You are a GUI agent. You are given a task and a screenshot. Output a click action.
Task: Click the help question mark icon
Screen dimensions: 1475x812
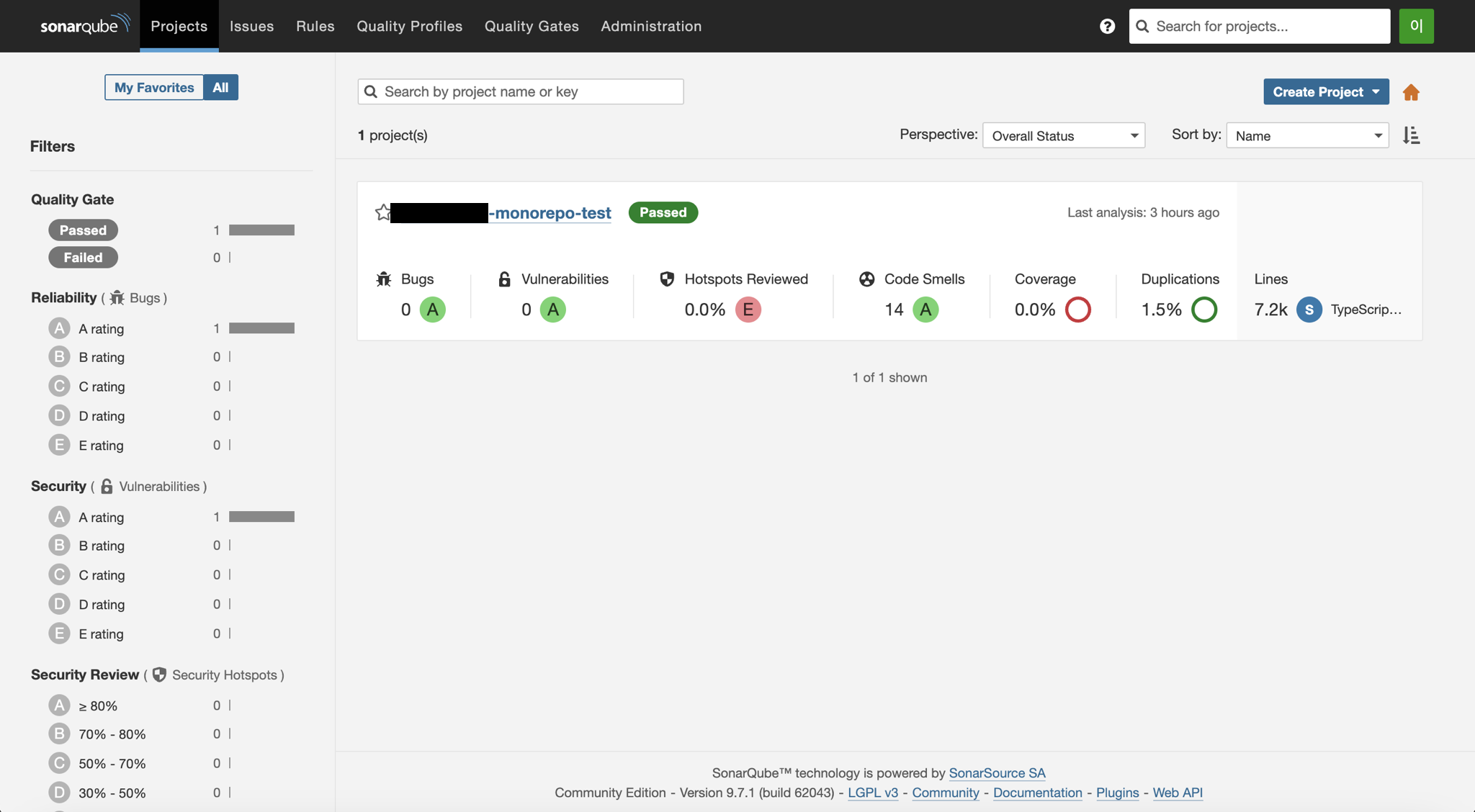coord(1107,26)
